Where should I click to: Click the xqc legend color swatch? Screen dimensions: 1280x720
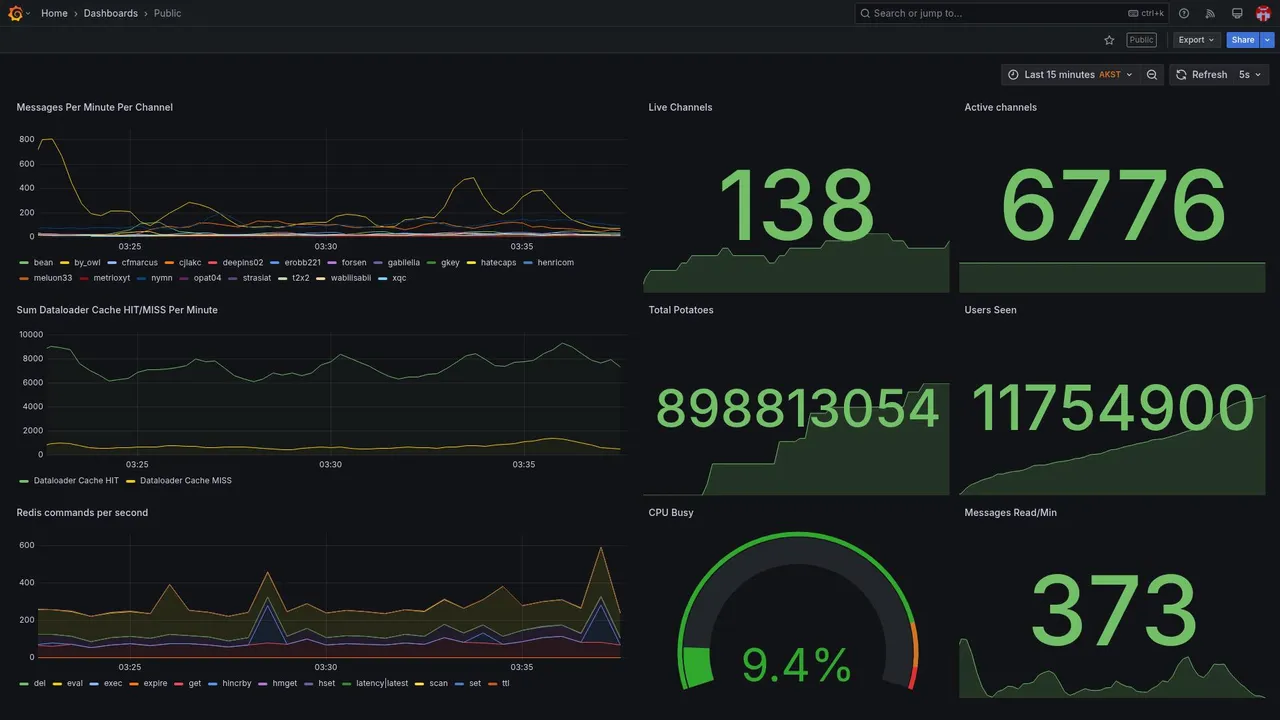point(383,278)
